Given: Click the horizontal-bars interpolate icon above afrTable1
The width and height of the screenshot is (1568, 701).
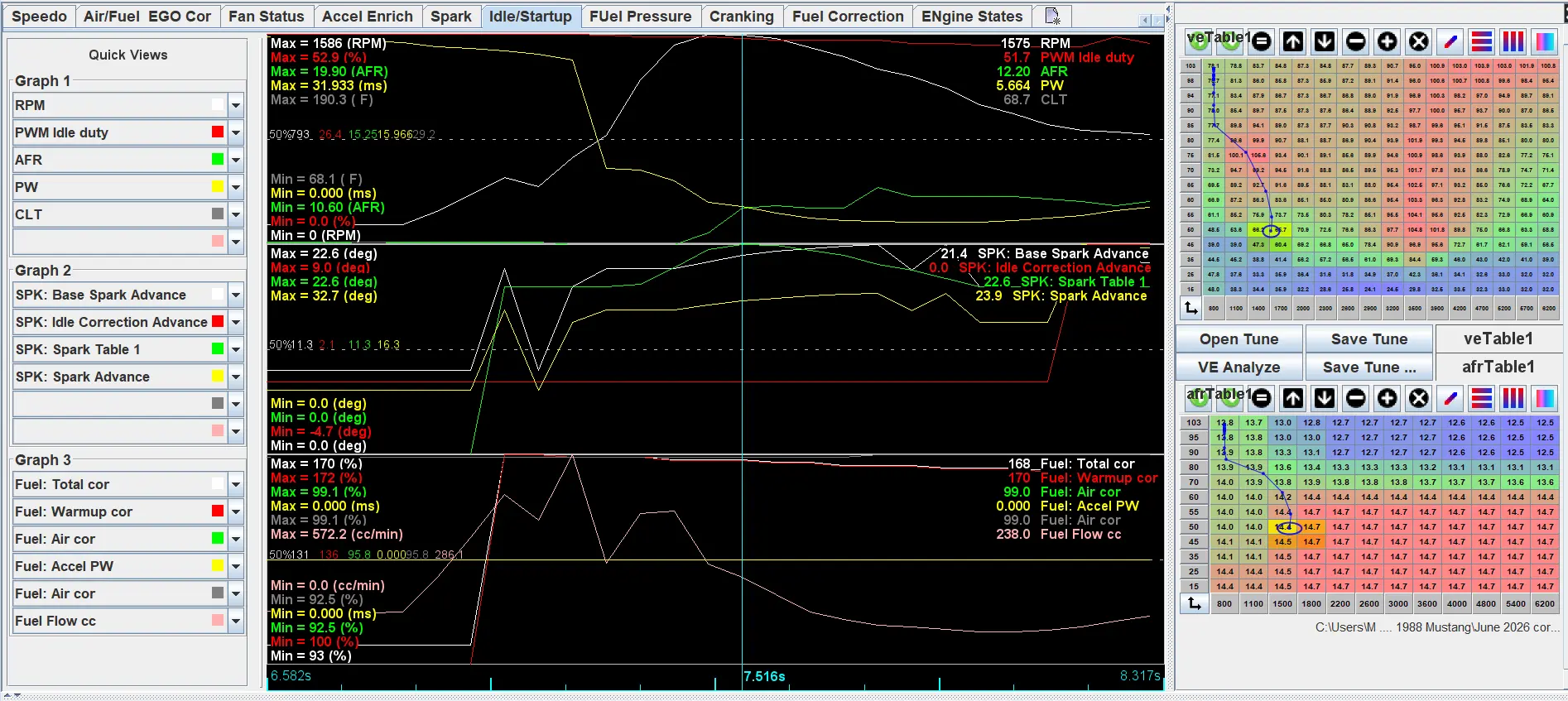Looking at the screenshot, I should (x=1482, y=398).
